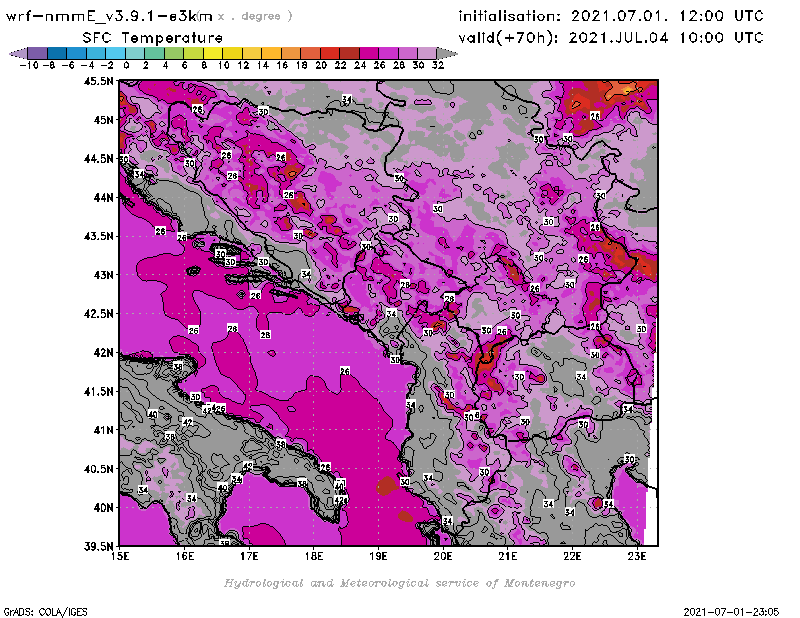Click the -10 label on the color scale

(28, 66)
